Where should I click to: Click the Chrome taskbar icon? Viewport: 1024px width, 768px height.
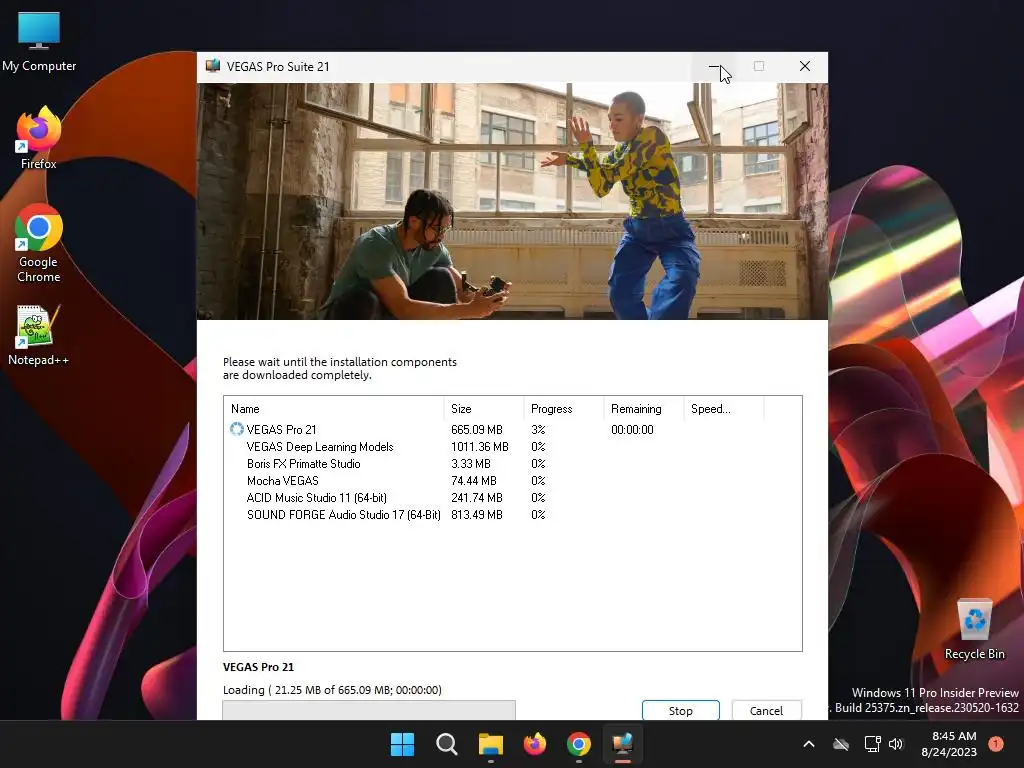(x=579, y=744)
